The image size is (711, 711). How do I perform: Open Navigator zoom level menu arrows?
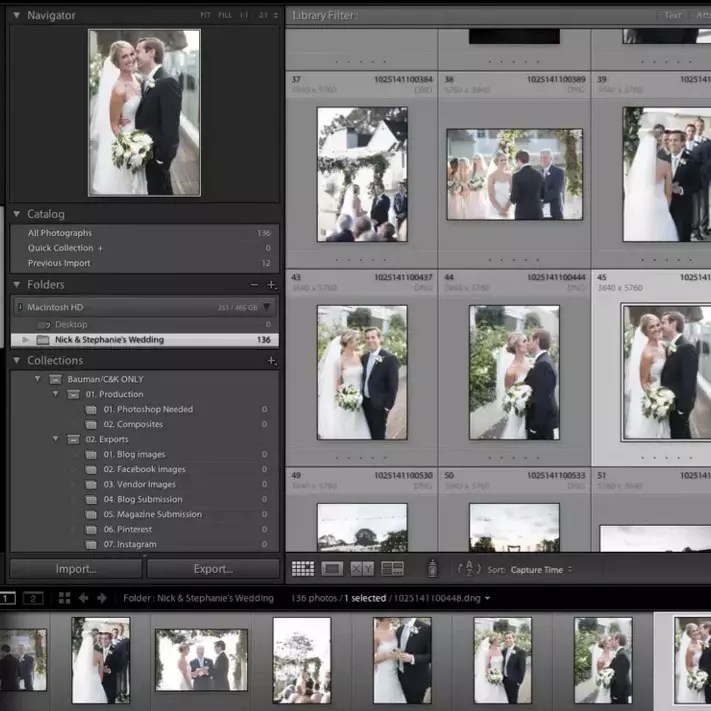[276, 15]
